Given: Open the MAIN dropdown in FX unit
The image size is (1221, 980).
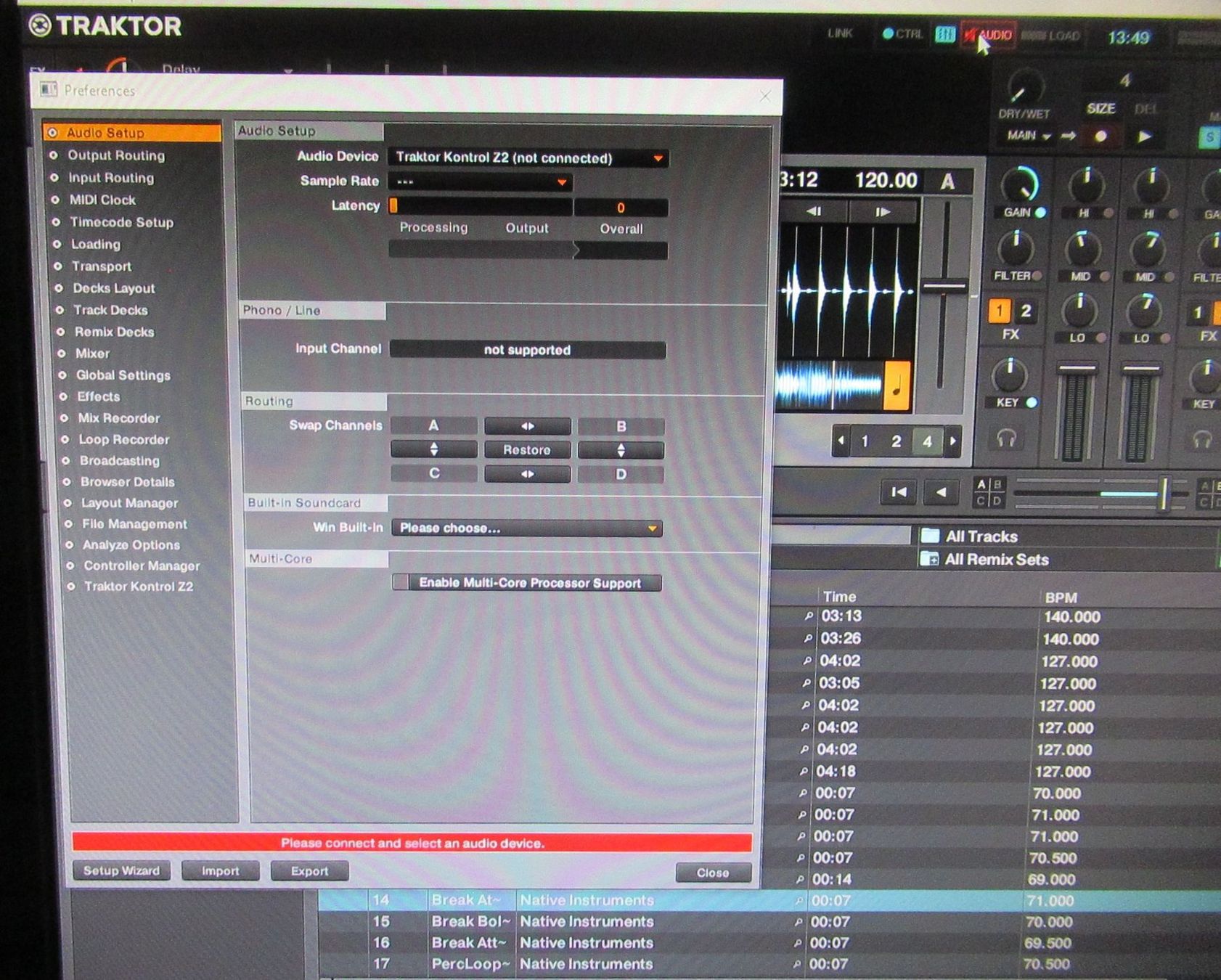Looking at the screenshot, I should 1028,136.
